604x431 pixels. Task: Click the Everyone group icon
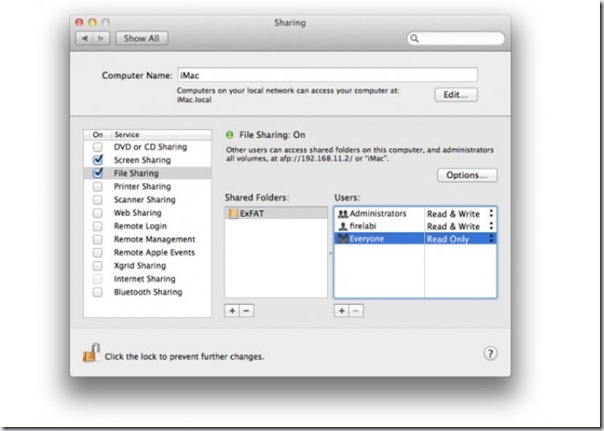pos(343,239)
